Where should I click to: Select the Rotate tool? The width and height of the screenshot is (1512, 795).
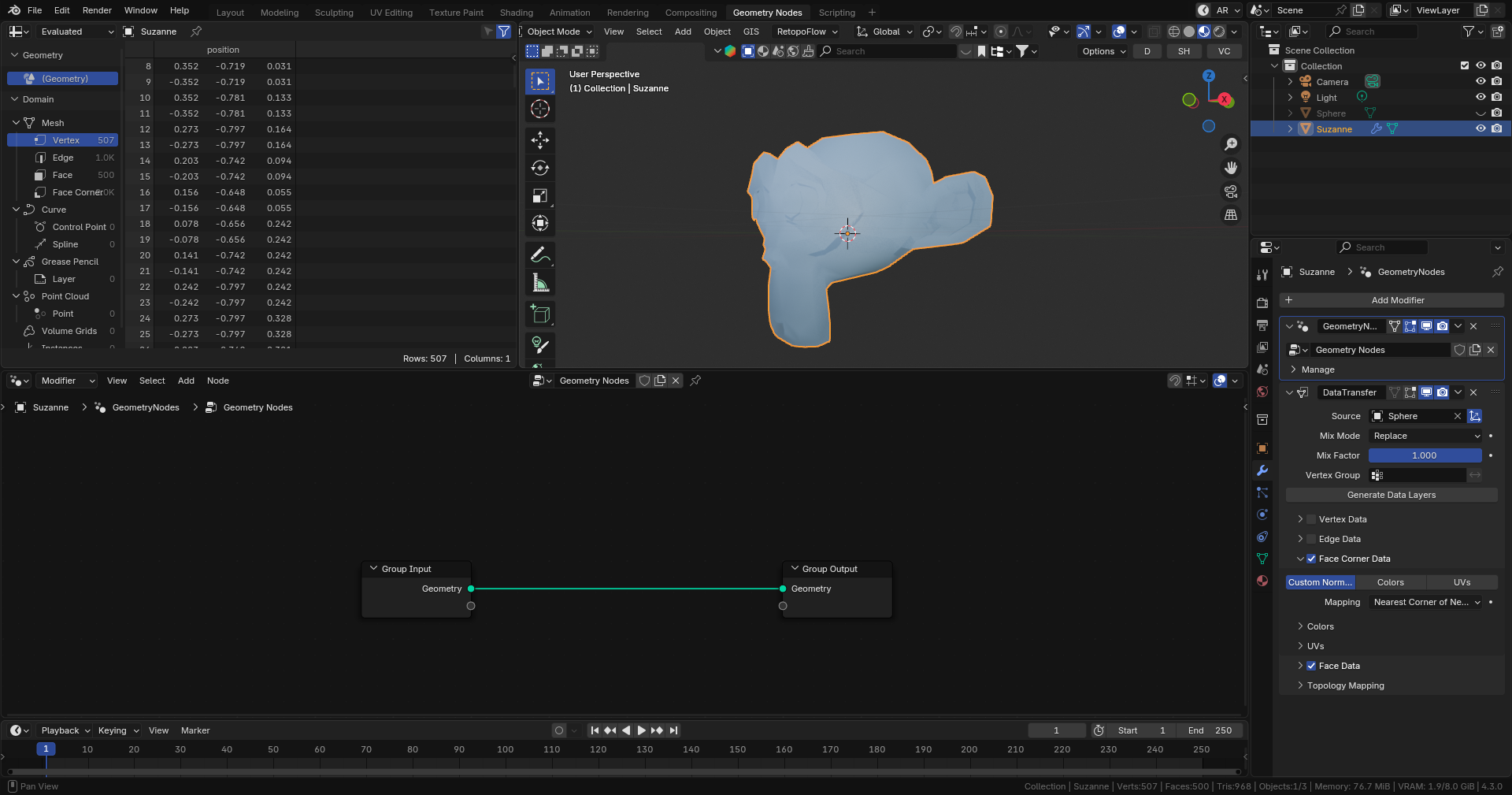point(540,168)
